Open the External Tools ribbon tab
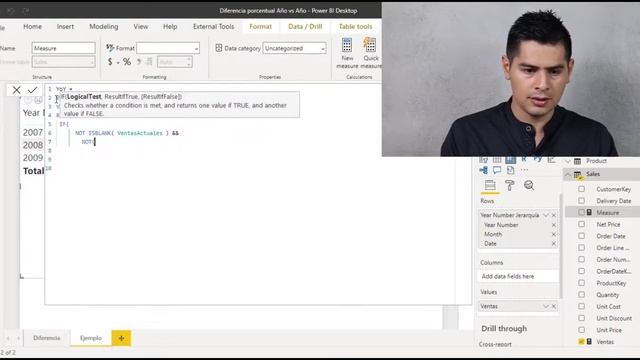640x360 pixels. pyautogui.click(x=213, y=27)
